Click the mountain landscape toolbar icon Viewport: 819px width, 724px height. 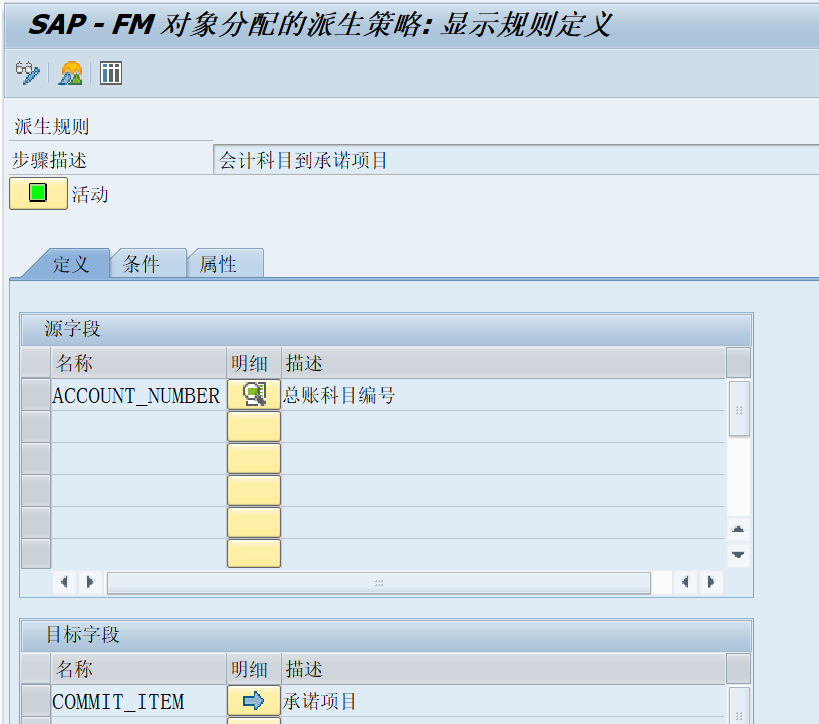point(71,73)
